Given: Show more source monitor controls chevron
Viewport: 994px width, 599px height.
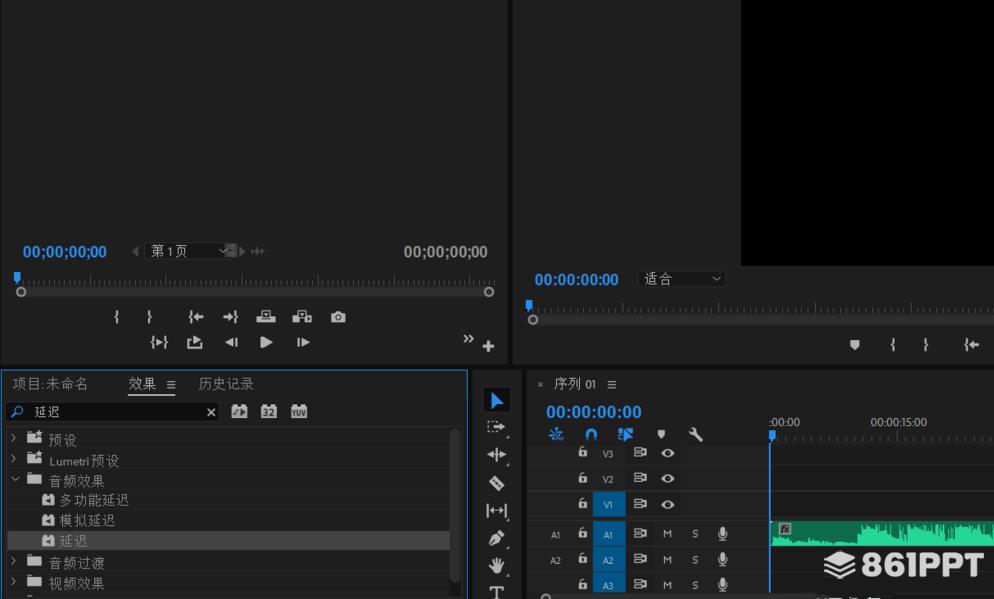Looking at the screenshot, I should tap(468, 338).
